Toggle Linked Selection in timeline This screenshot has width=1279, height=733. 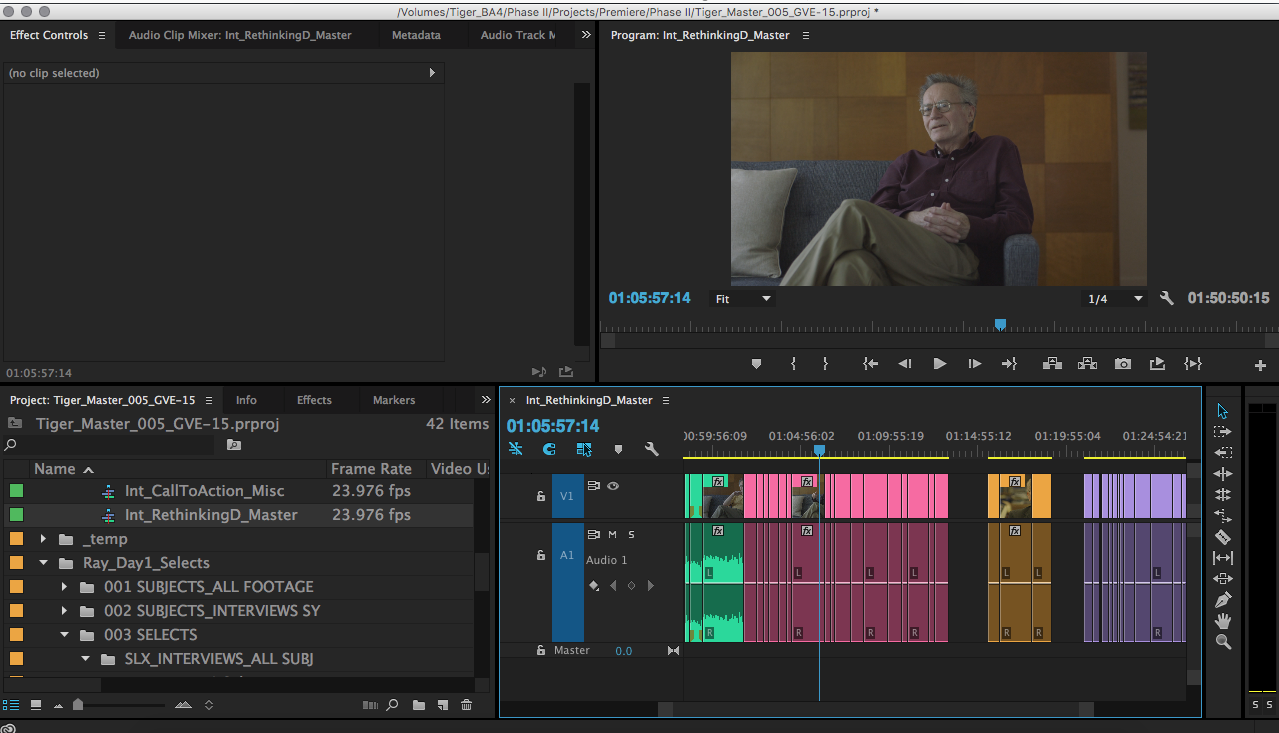(584, 449)
